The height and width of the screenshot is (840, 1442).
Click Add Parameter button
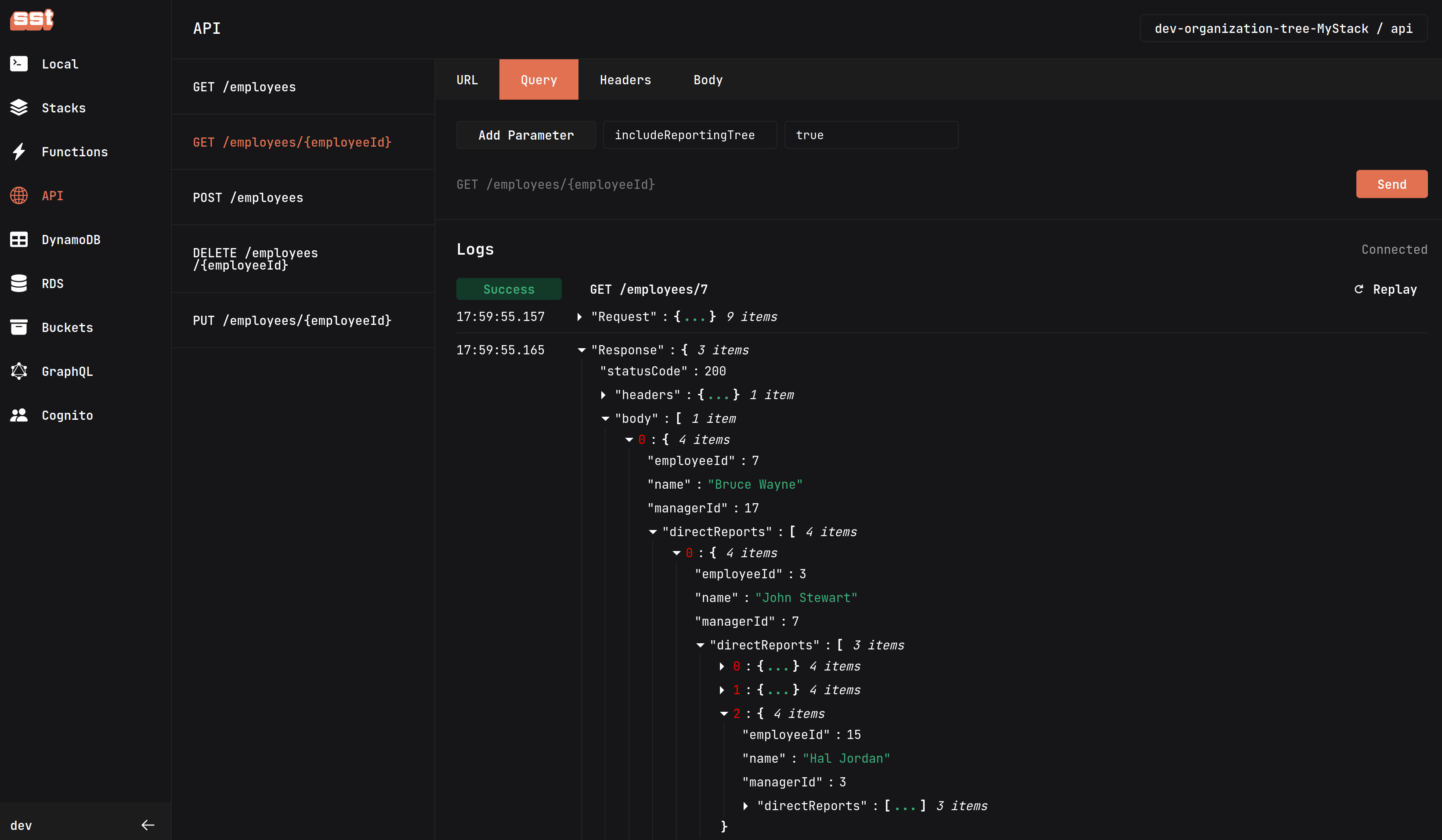click(x=525, y=135)
